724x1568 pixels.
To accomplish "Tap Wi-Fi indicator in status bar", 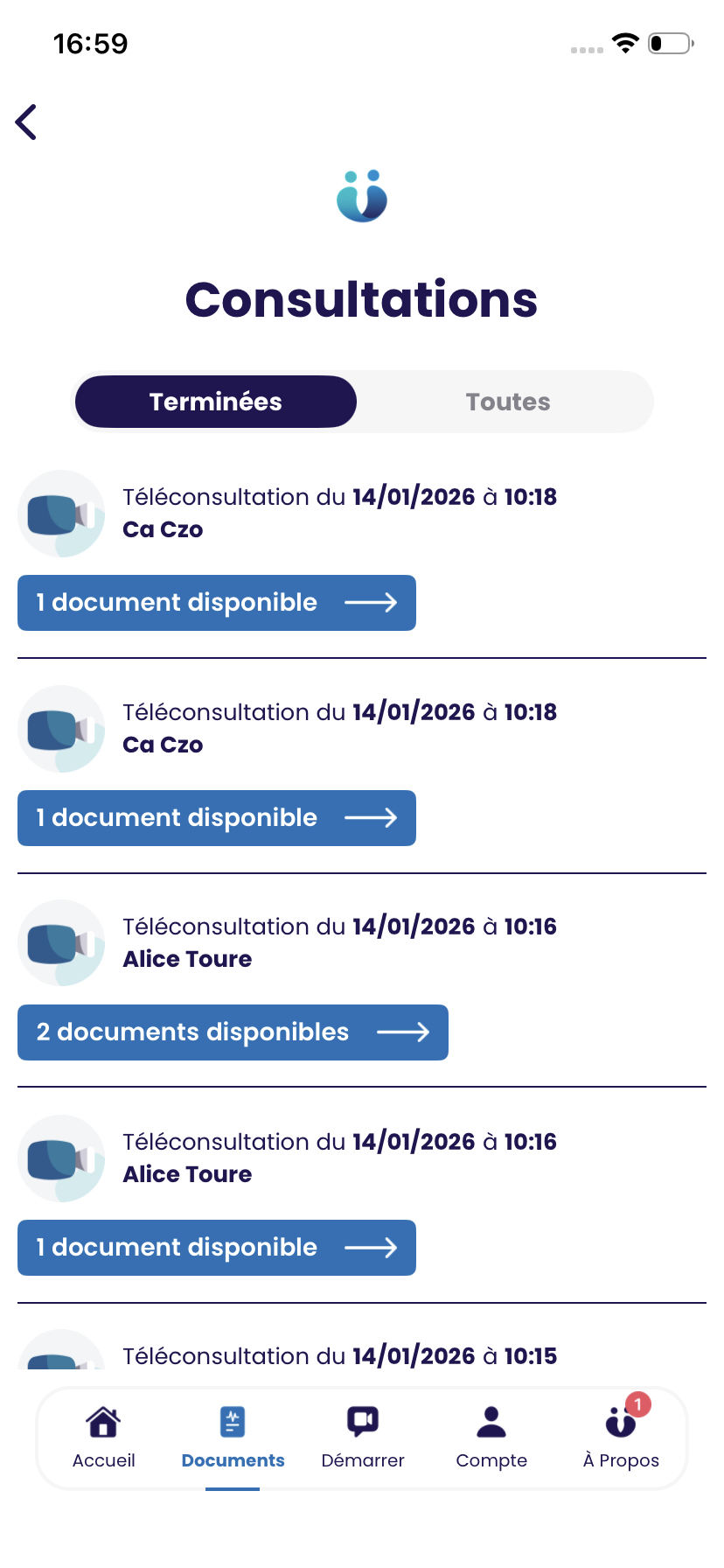I will [x=625, y=43].
